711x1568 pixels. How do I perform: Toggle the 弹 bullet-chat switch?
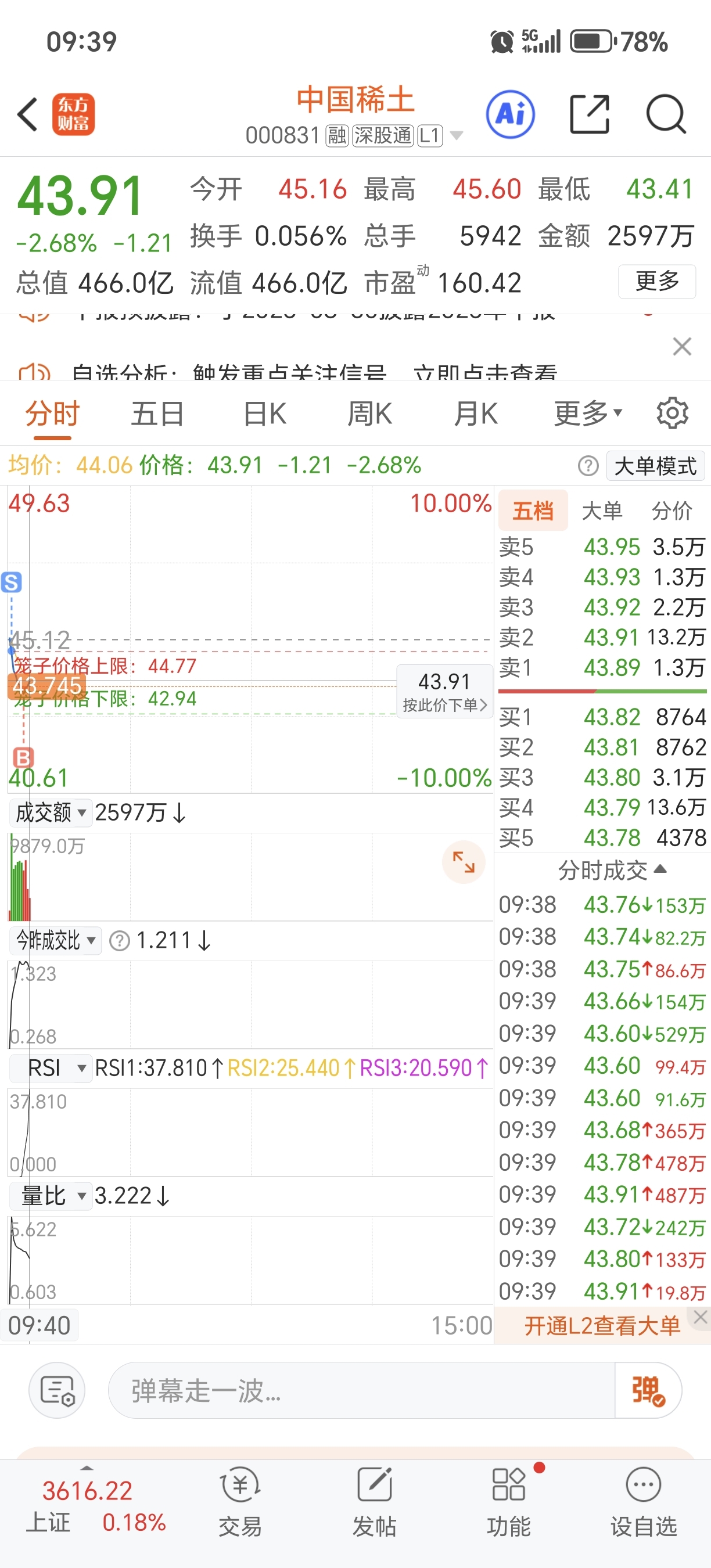tap(648, 1391)
